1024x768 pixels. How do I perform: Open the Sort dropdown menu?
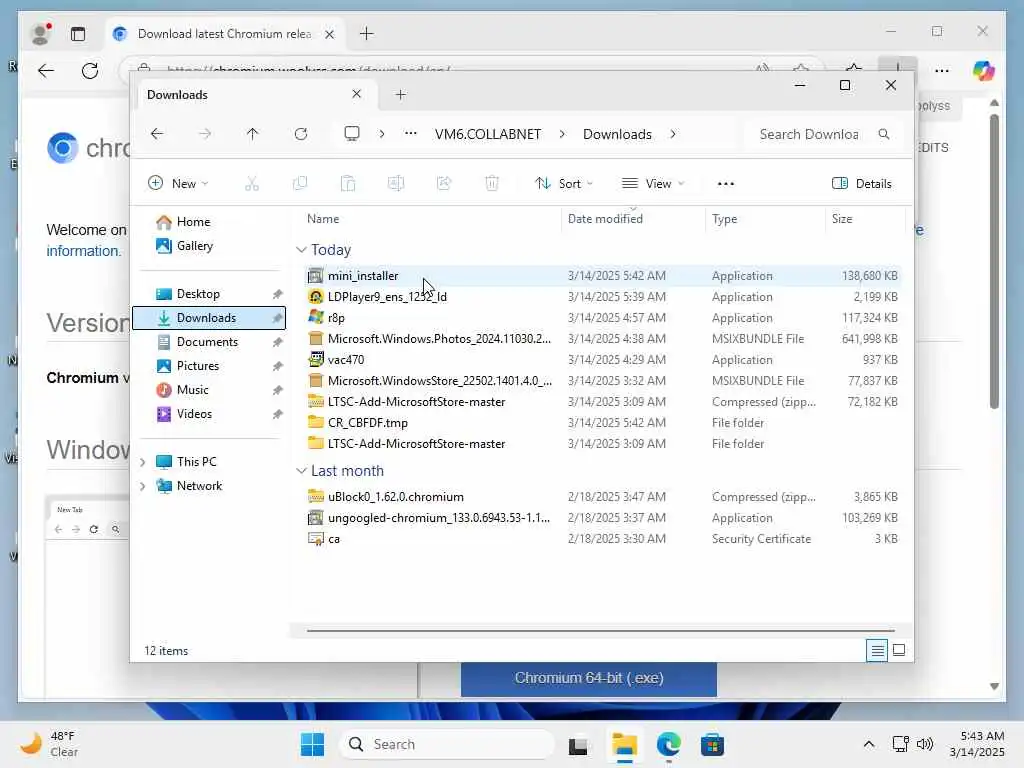[x=564, y=184]
